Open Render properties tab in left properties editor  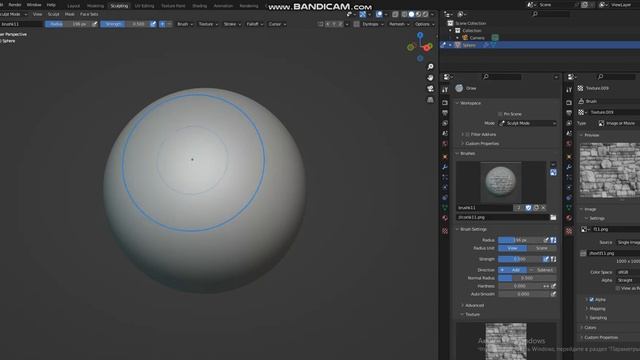pos(445,102)
